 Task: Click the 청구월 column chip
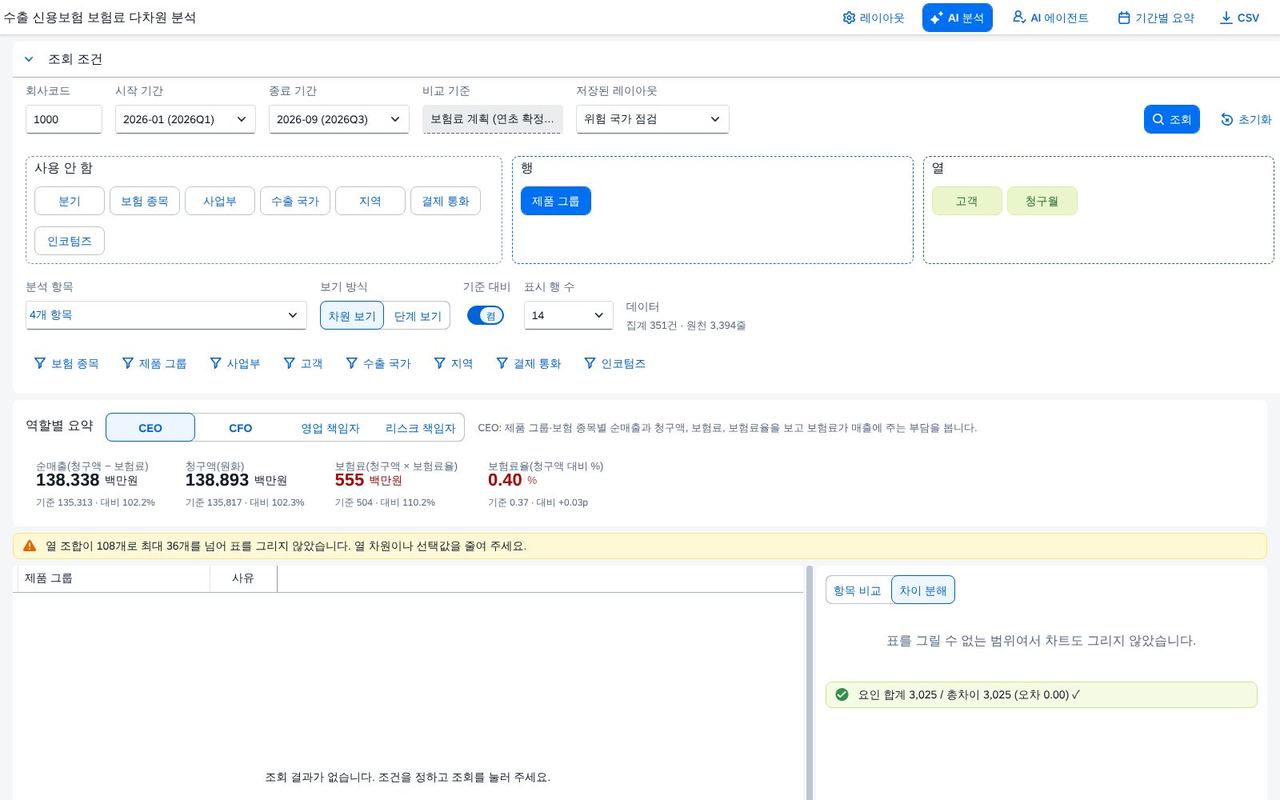(1042, 201)
